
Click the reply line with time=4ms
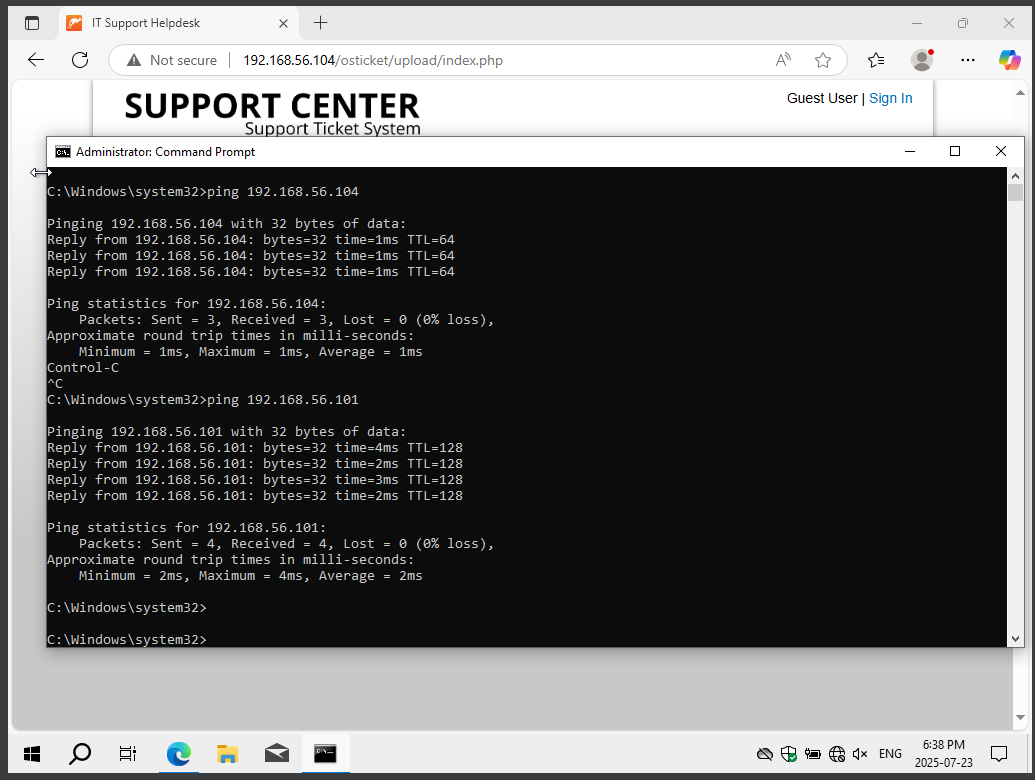tap(255, 447)
